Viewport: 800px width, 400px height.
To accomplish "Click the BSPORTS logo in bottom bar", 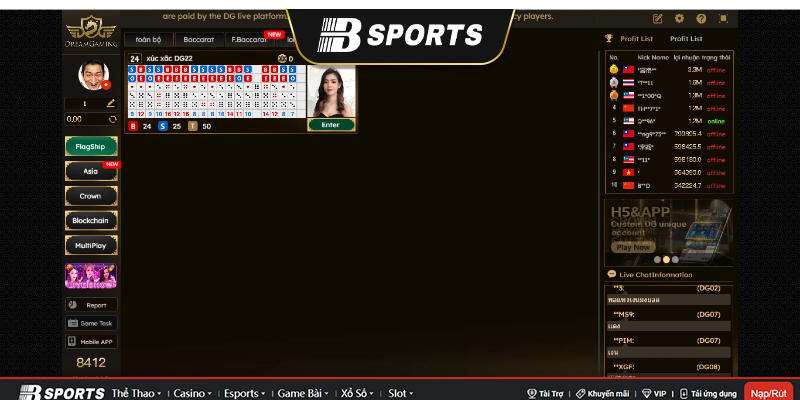I will [x=62, y=393].
